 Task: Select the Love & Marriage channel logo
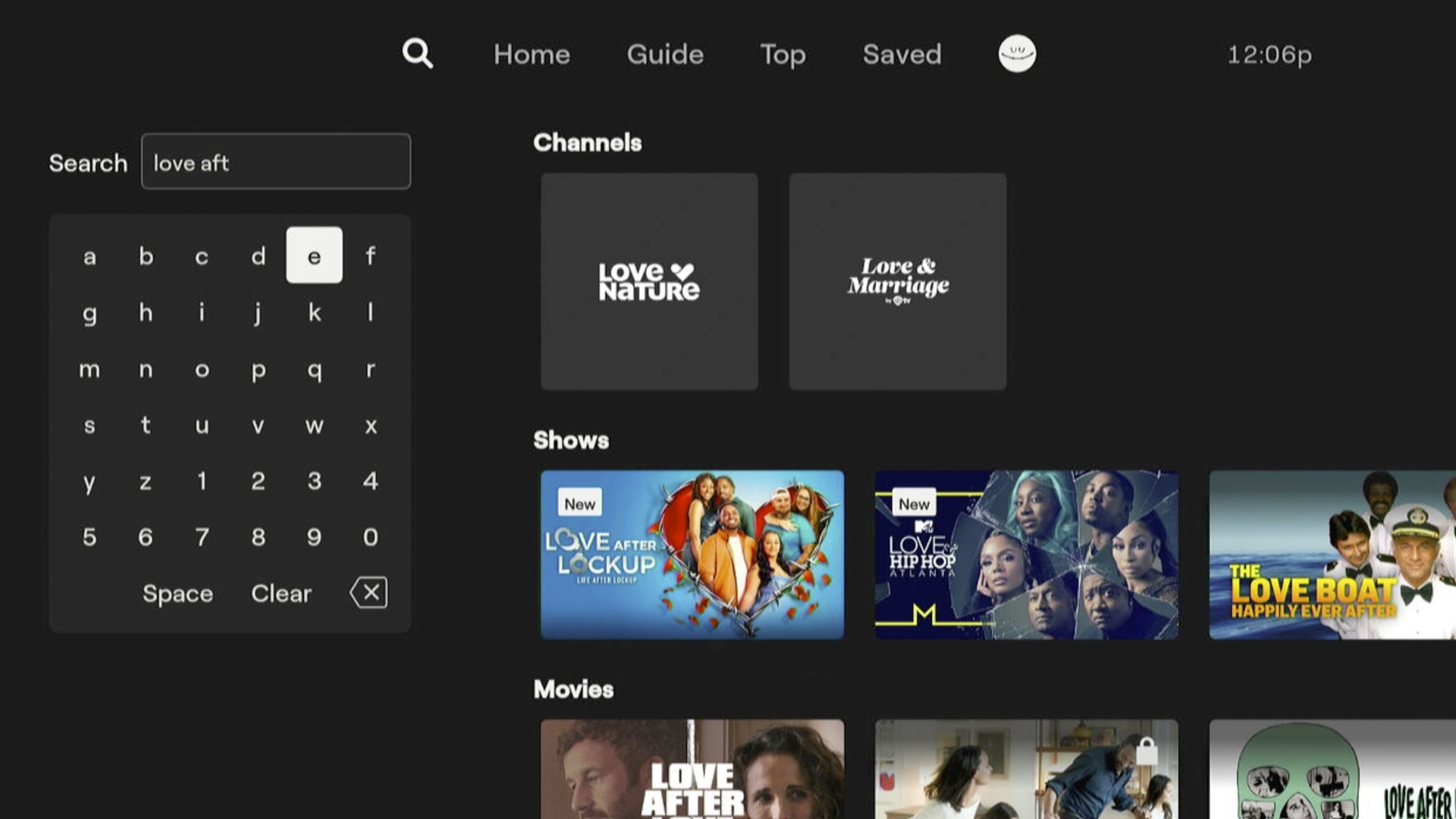(x=897, y=281)
